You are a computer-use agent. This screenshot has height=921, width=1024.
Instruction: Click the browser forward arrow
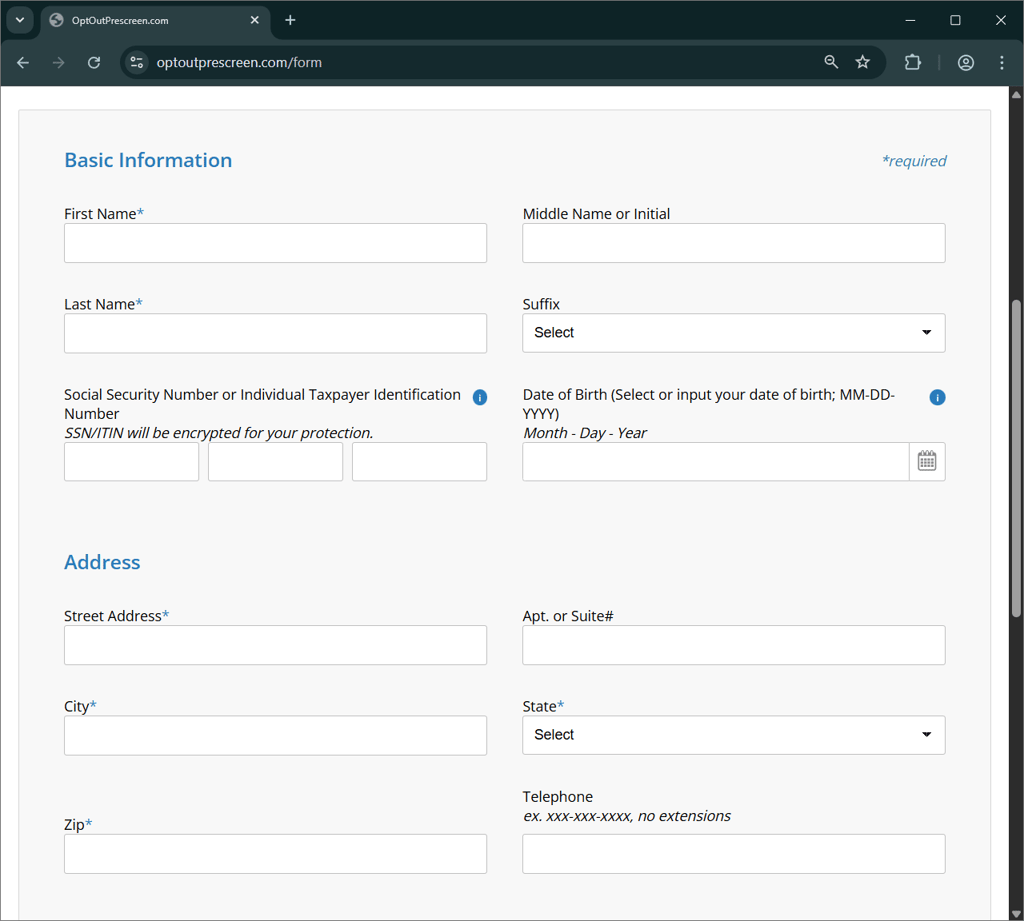[x=59, y=63]
